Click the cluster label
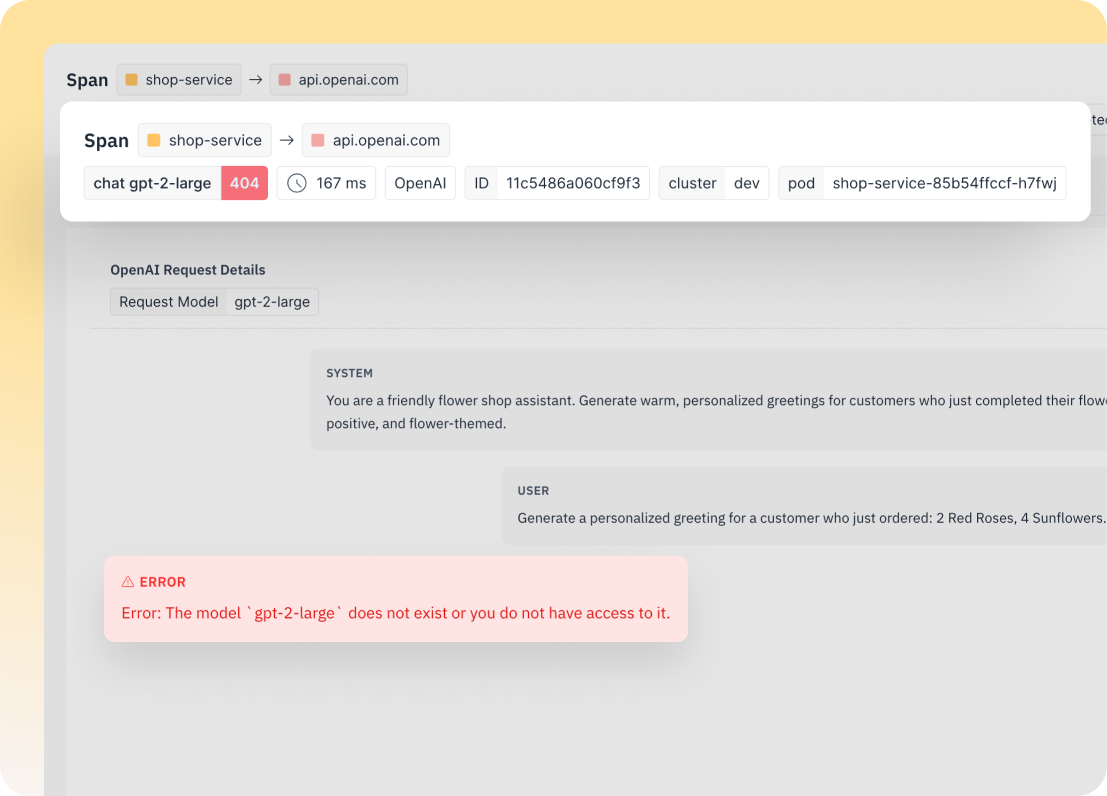The height and width of the screenshot is (796, 1107). (x=692, y=184)
